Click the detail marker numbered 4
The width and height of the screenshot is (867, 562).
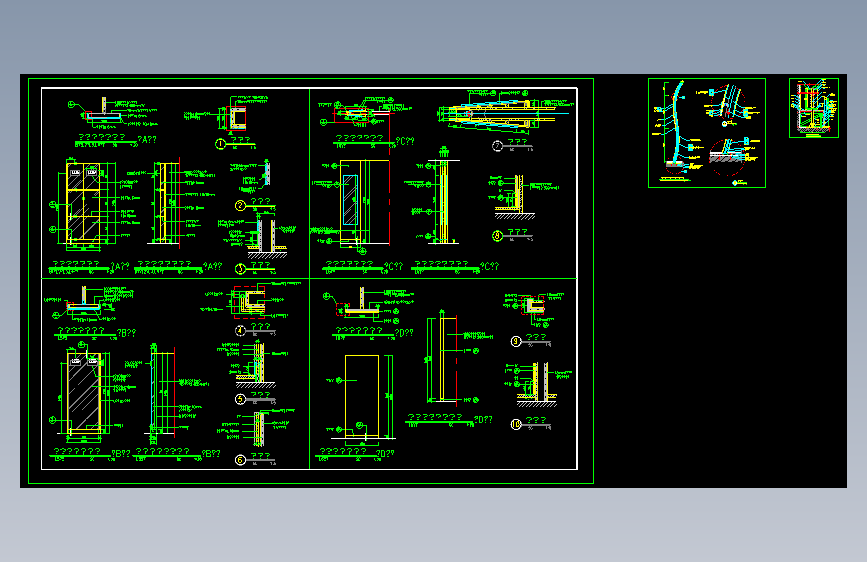click(x=240, y=331)
